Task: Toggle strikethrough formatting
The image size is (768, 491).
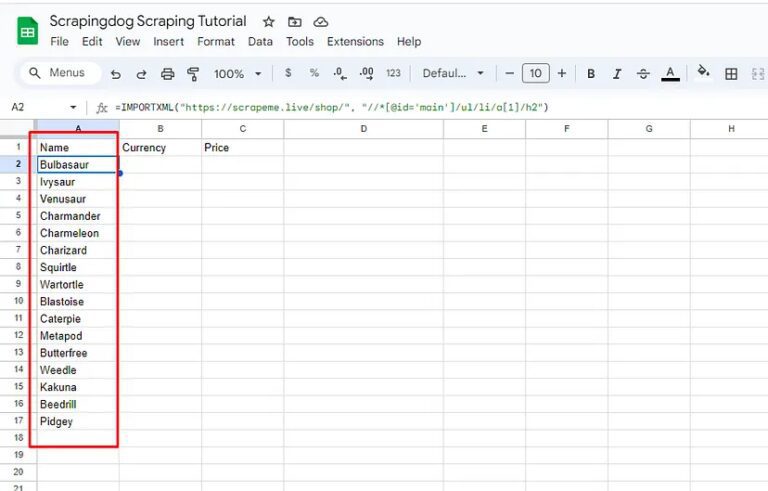Action: pyautogui.click(x=643, y=74)
